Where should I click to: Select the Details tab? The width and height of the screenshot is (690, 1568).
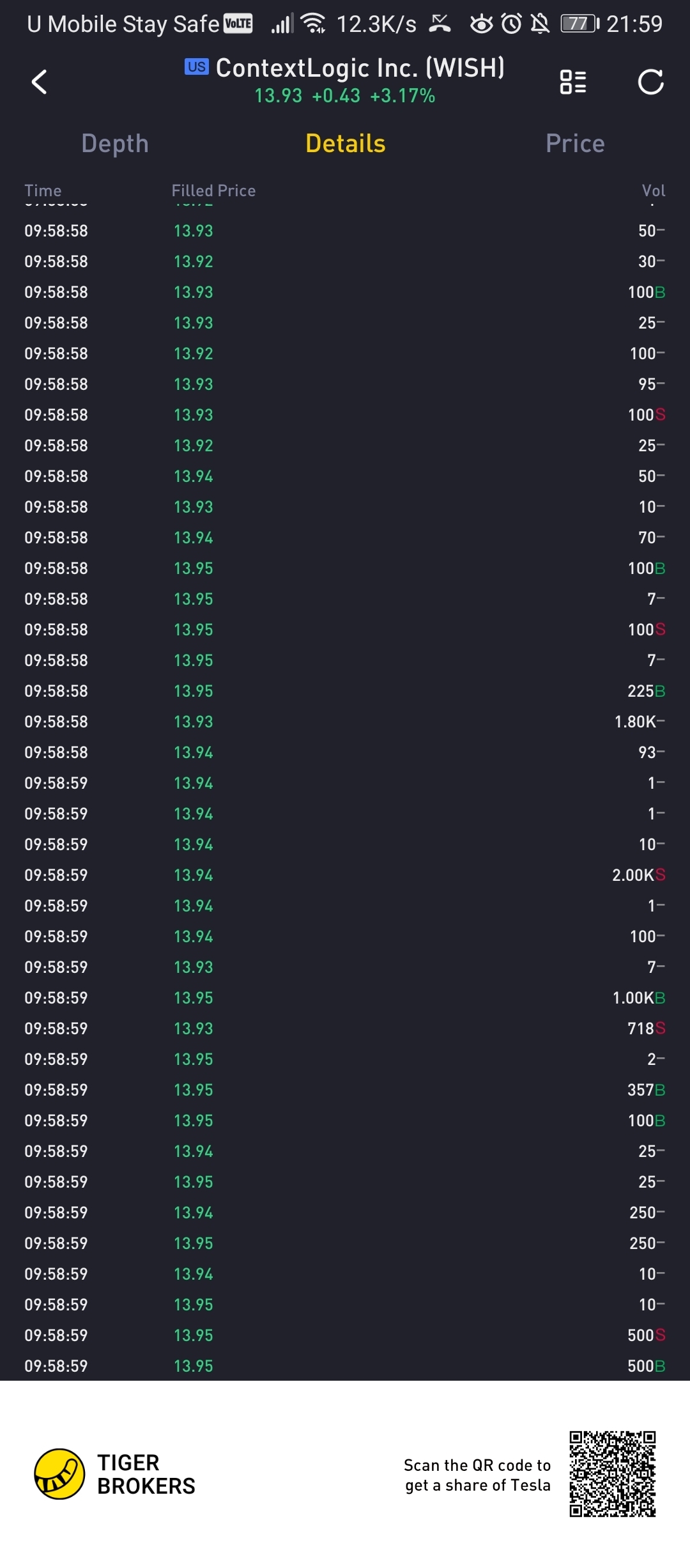[x=346, y=144]
